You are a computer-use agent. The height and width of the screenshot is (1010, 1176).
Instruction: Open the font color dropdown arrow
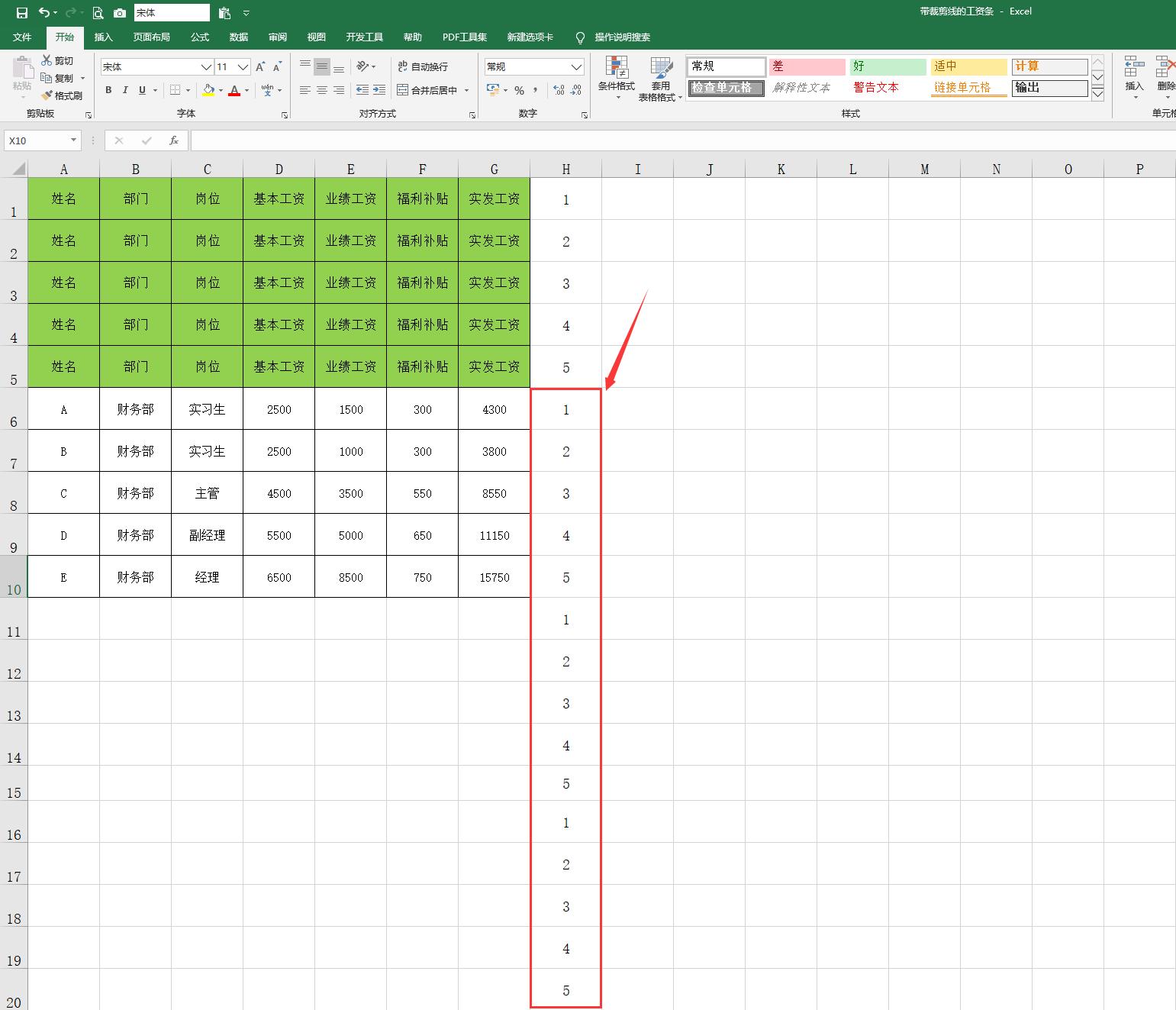click(246, 90)
